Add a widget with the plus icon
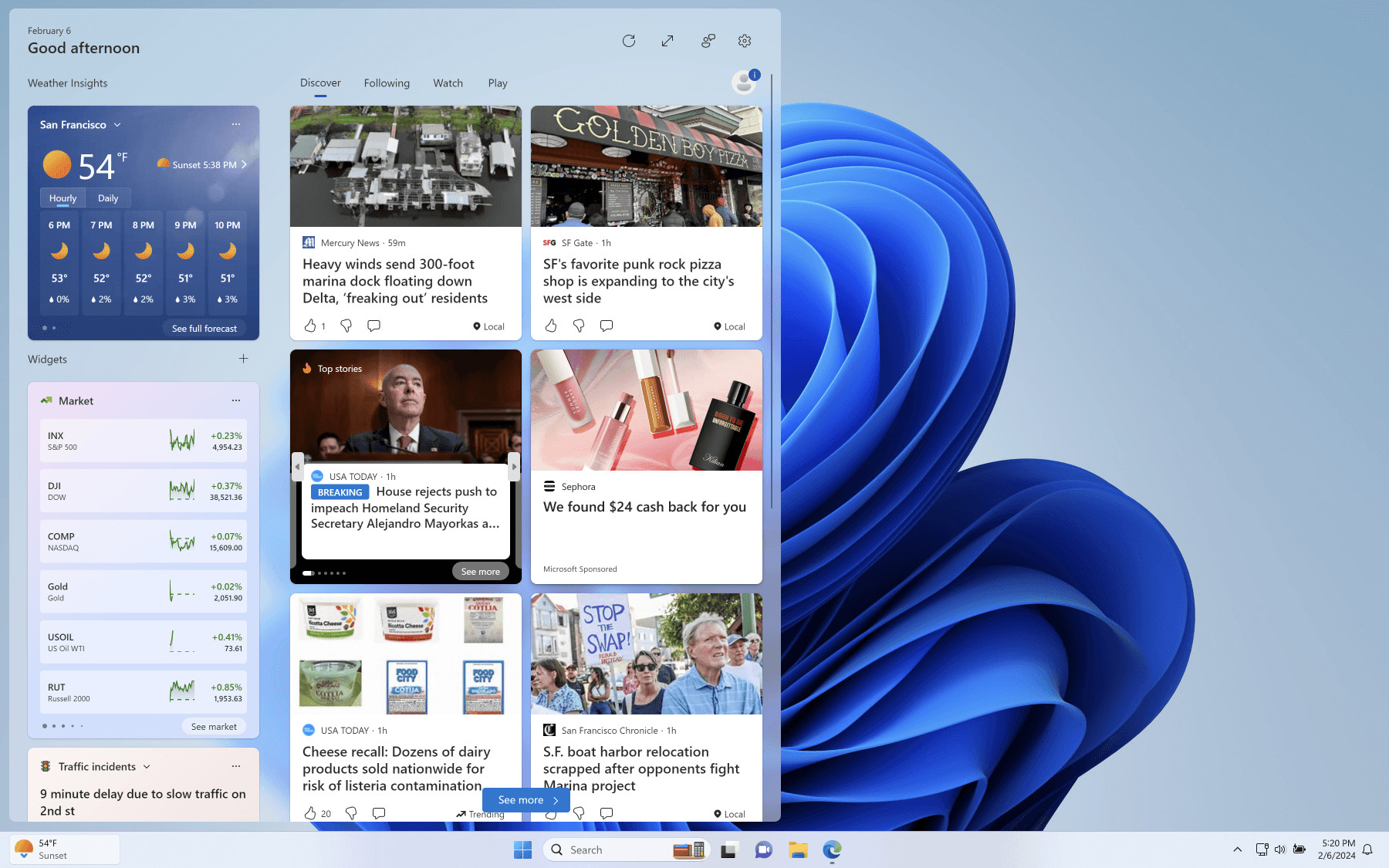Screen dimensions: 1389x868 click(244, 359)
